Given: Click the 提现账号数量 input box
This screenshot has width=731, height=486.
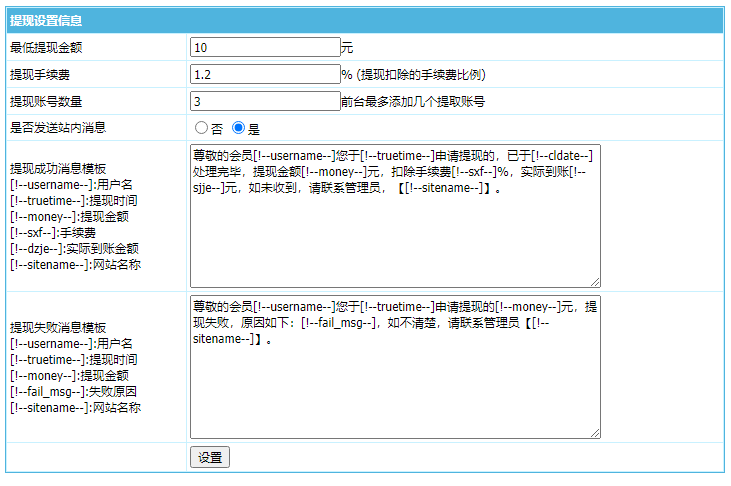Looking at the screenshot, I should coord(265,101).
